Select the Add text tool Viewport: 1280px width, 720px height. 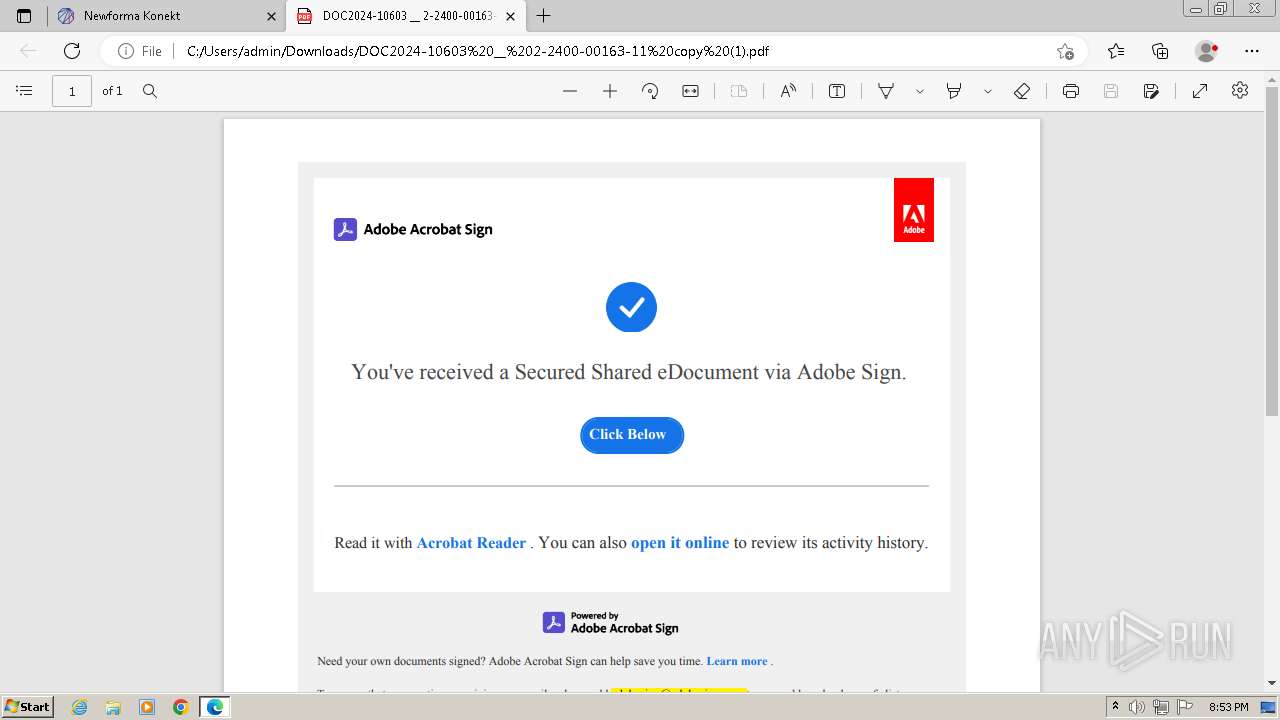pos(837,91)
